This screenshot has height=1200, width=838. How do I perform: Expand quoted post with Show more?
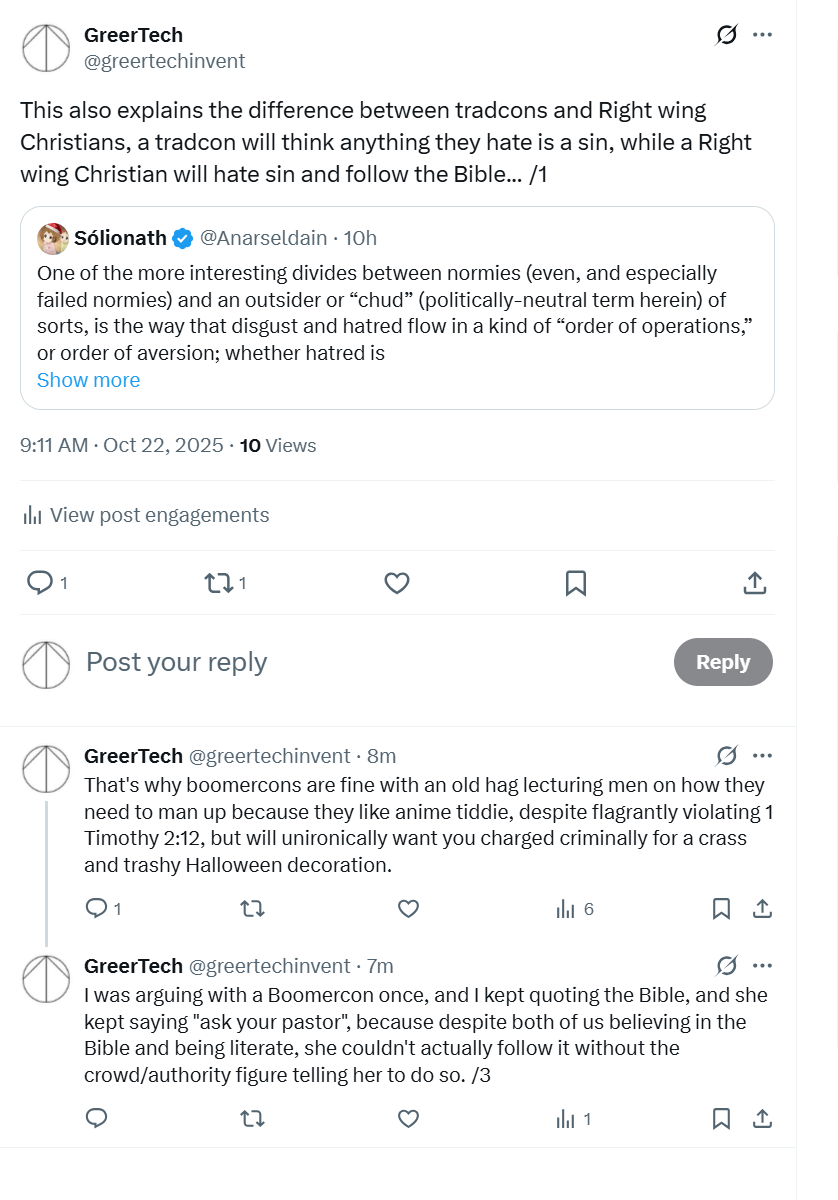pyautogui.click(x=88, y=380)
